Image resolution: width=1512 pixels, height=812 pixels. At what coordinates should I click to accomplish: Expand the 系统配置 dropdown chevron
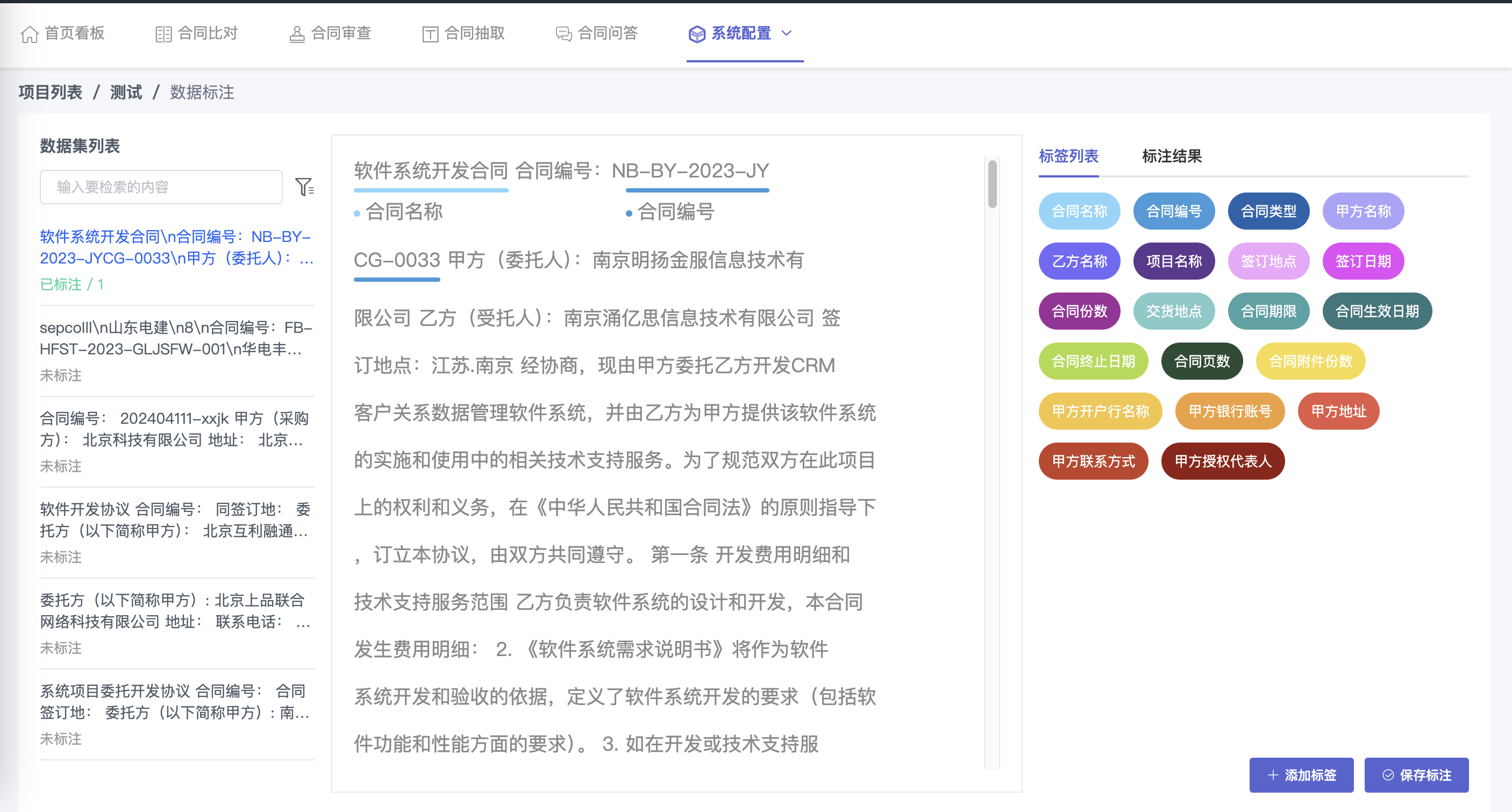787,33
